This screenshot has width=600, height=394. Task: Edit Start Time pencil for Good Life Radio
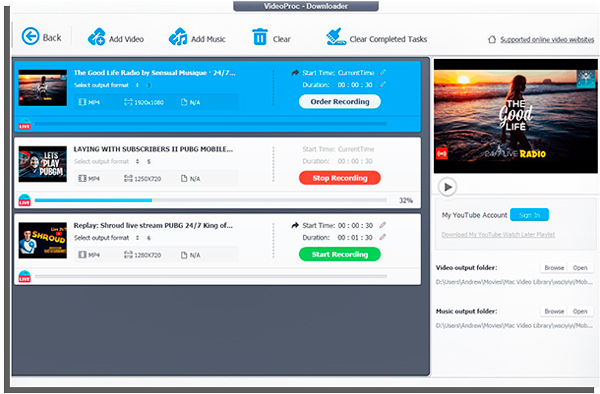coord(383,72)
